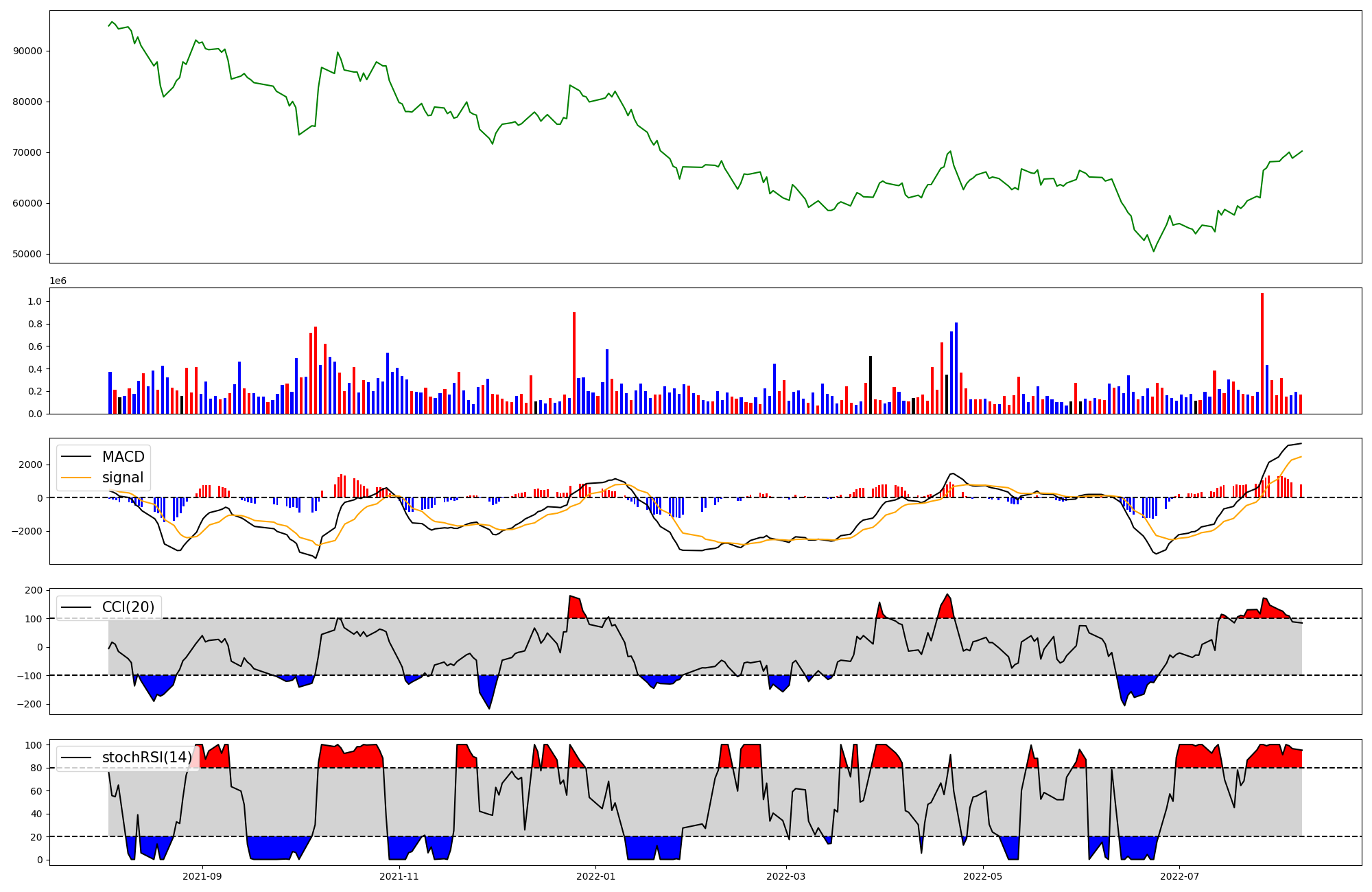Viewport: 1372px width, 892px height.
Task: Click the stochRSI(14) legend label
Action: 147,758
